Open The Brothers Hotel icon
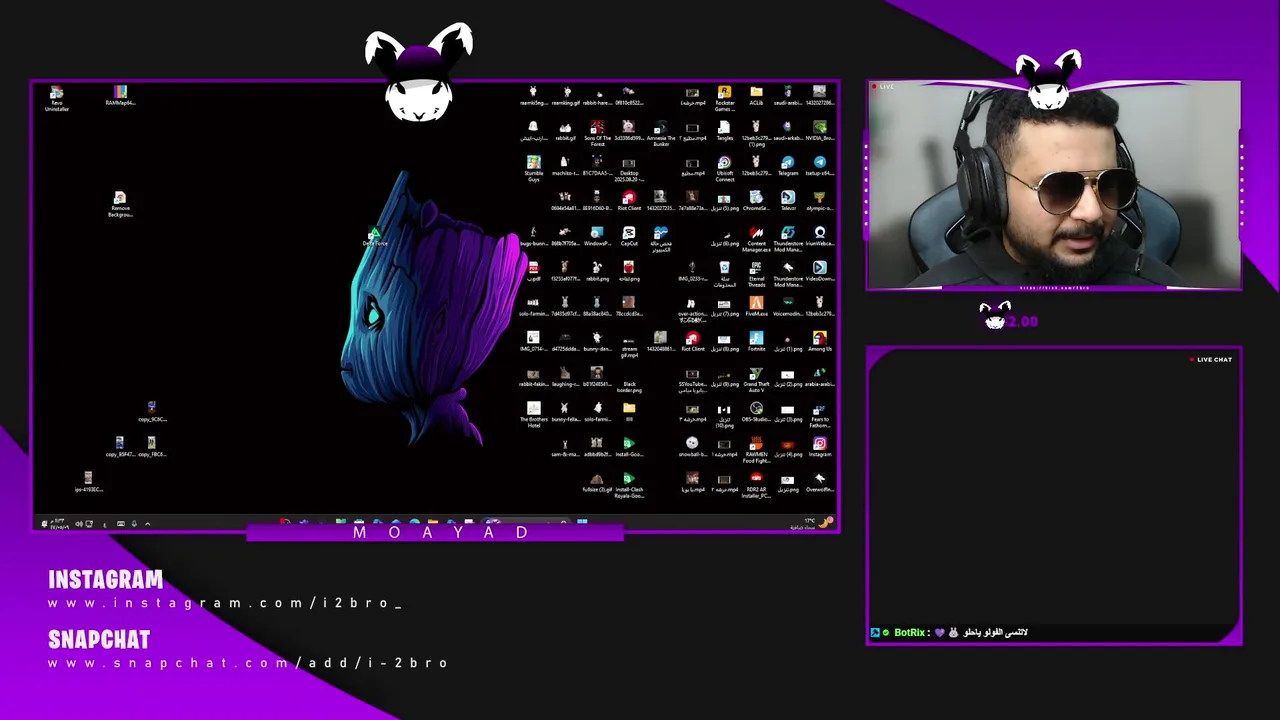The image size is (1280, 720). point(533,415)
